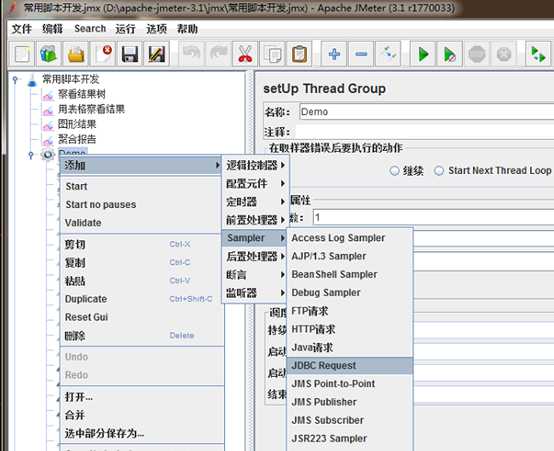Viewport: 554px width, 451px height.
Task: Click the Paste clipboard icon
Action: (x=299, y=54)
